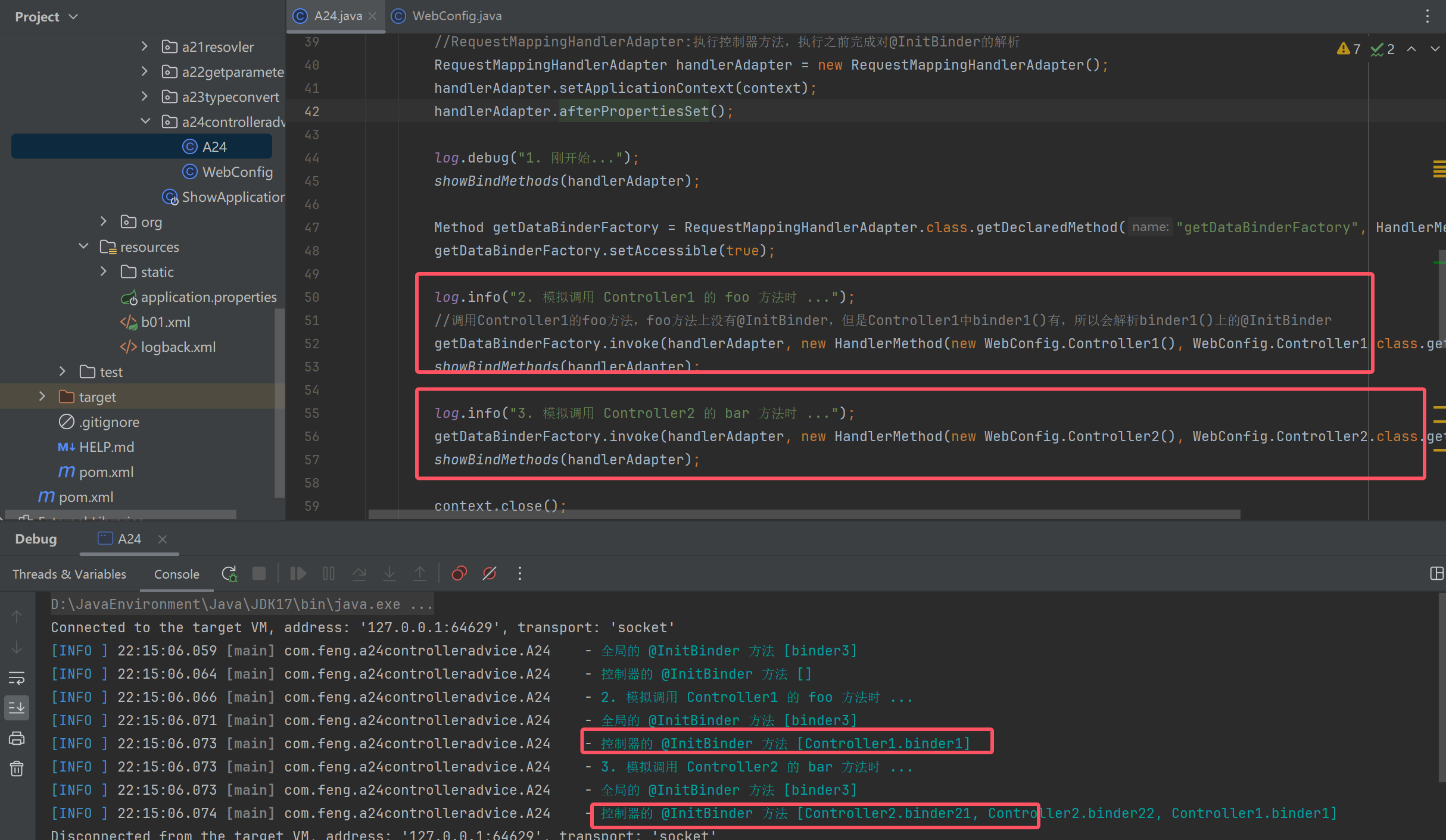Click the Resume Program icon

click(298, 573)
